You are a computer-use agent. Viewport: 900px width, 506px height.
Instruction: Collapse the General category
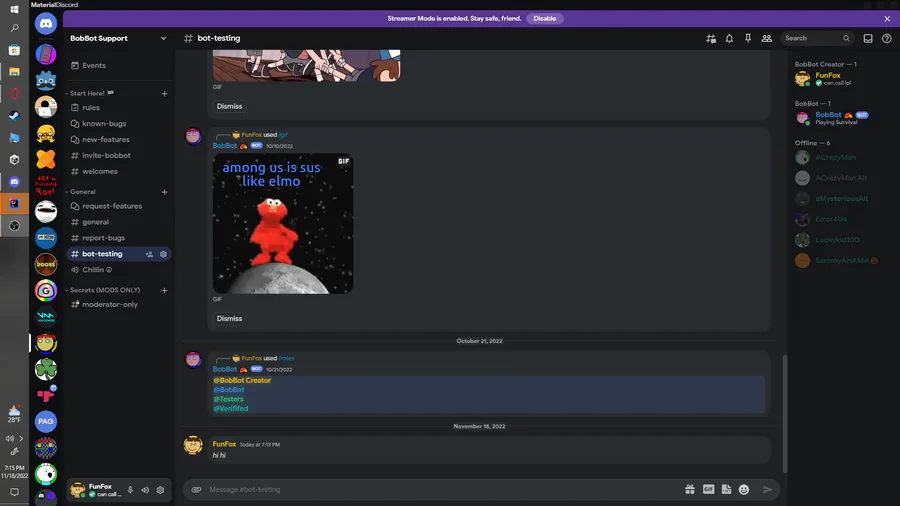[x=80, y=192]
